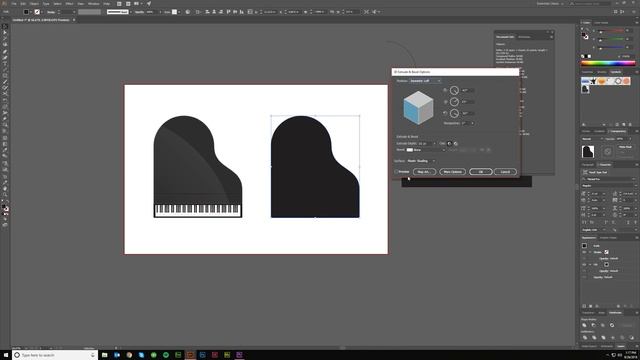
Task: Toggle visibility of the Fill appearance row
Action: tap(584, 264)
